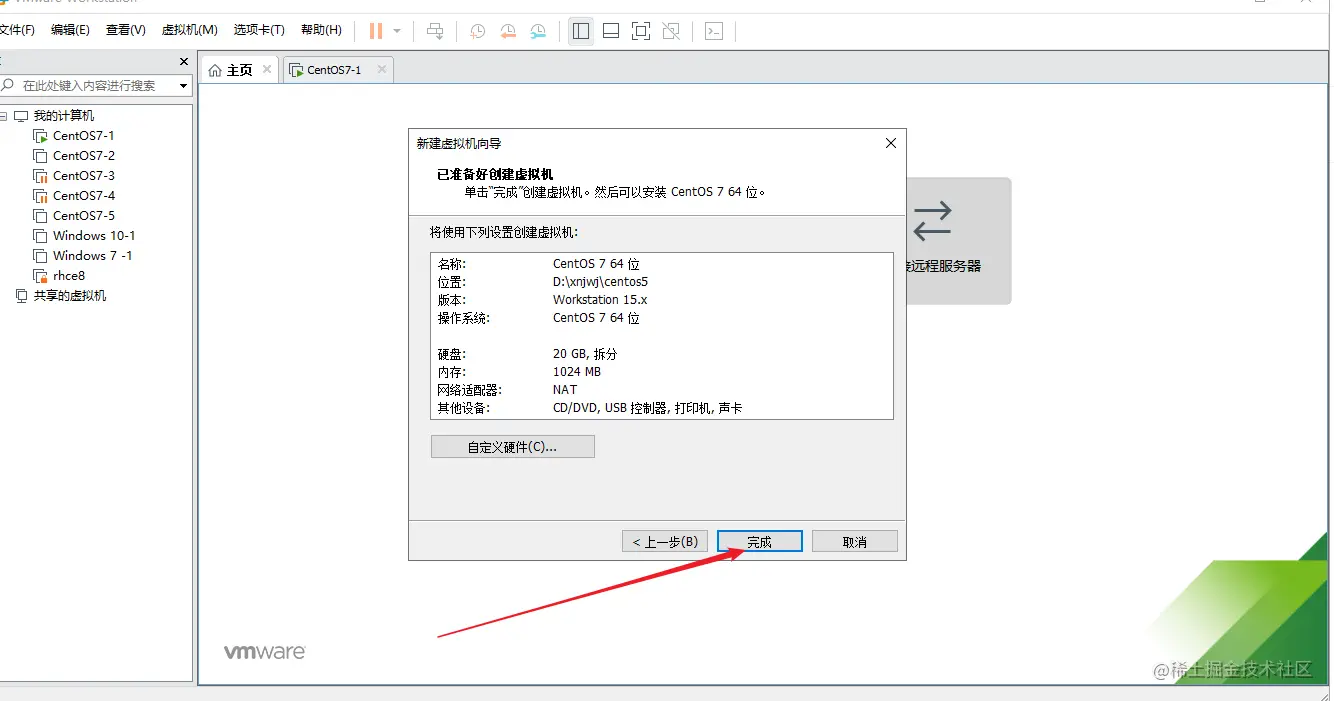Click the orange pause/suspend VM icon
Image resolution: width=1334 pixels, height=701 pixels.
click(x=376, y=31)
